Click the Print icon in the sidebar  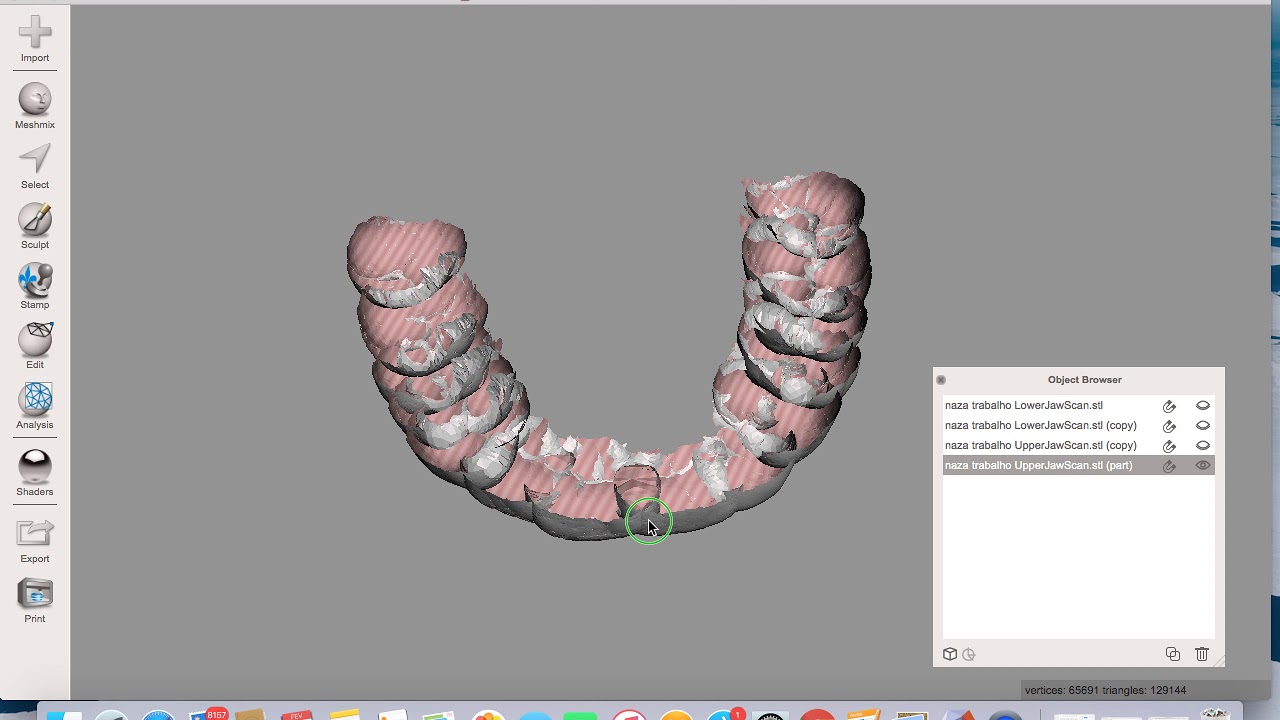[35, 601]
